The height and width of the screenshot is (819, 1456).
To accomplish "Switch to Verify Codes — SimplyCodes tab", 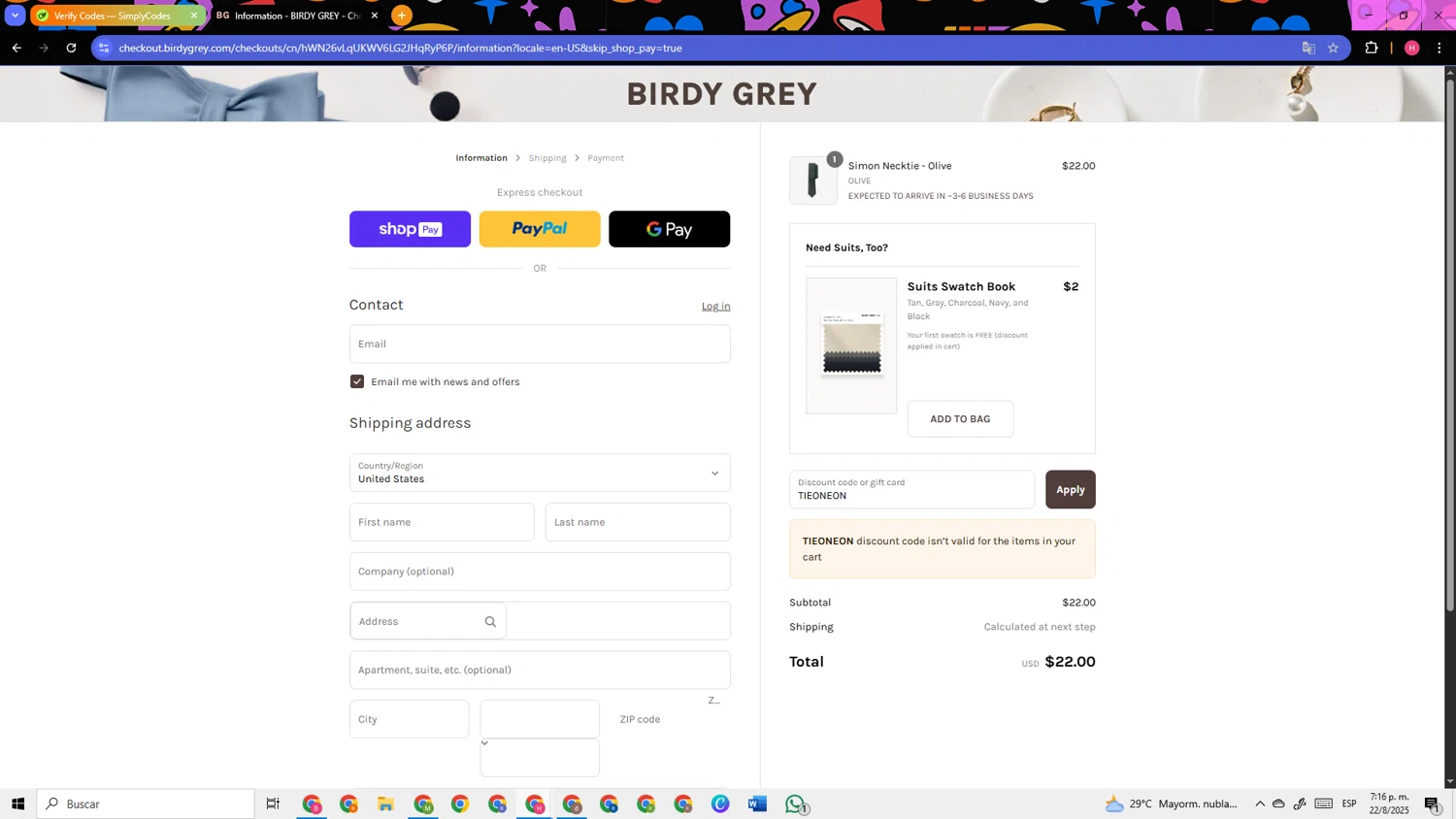I will point(112,16).
